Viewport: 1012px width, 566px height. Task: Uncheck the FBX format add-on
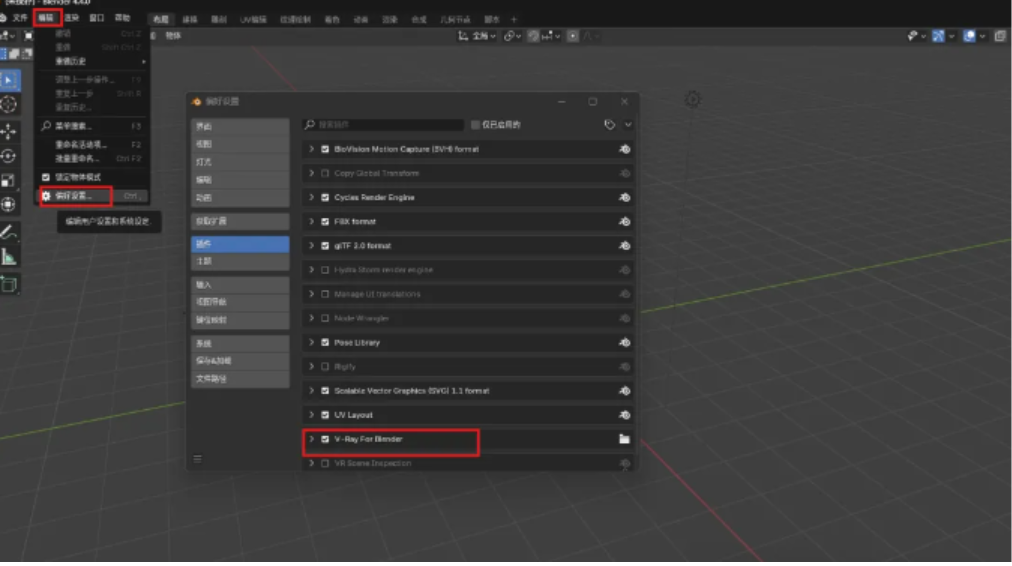325,221
